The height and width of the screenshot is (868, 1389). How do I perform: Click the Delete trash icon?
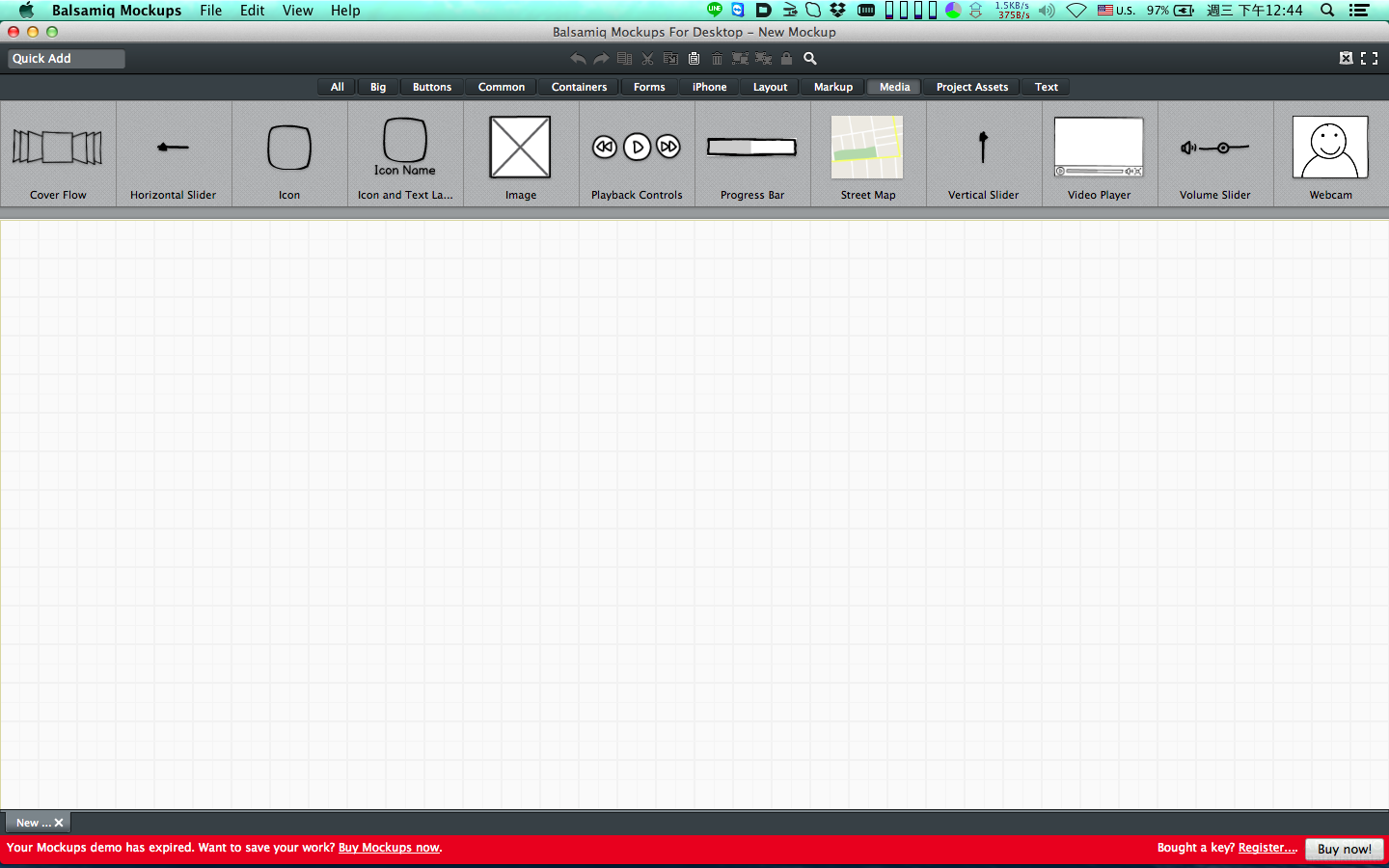tap(717, 59)
